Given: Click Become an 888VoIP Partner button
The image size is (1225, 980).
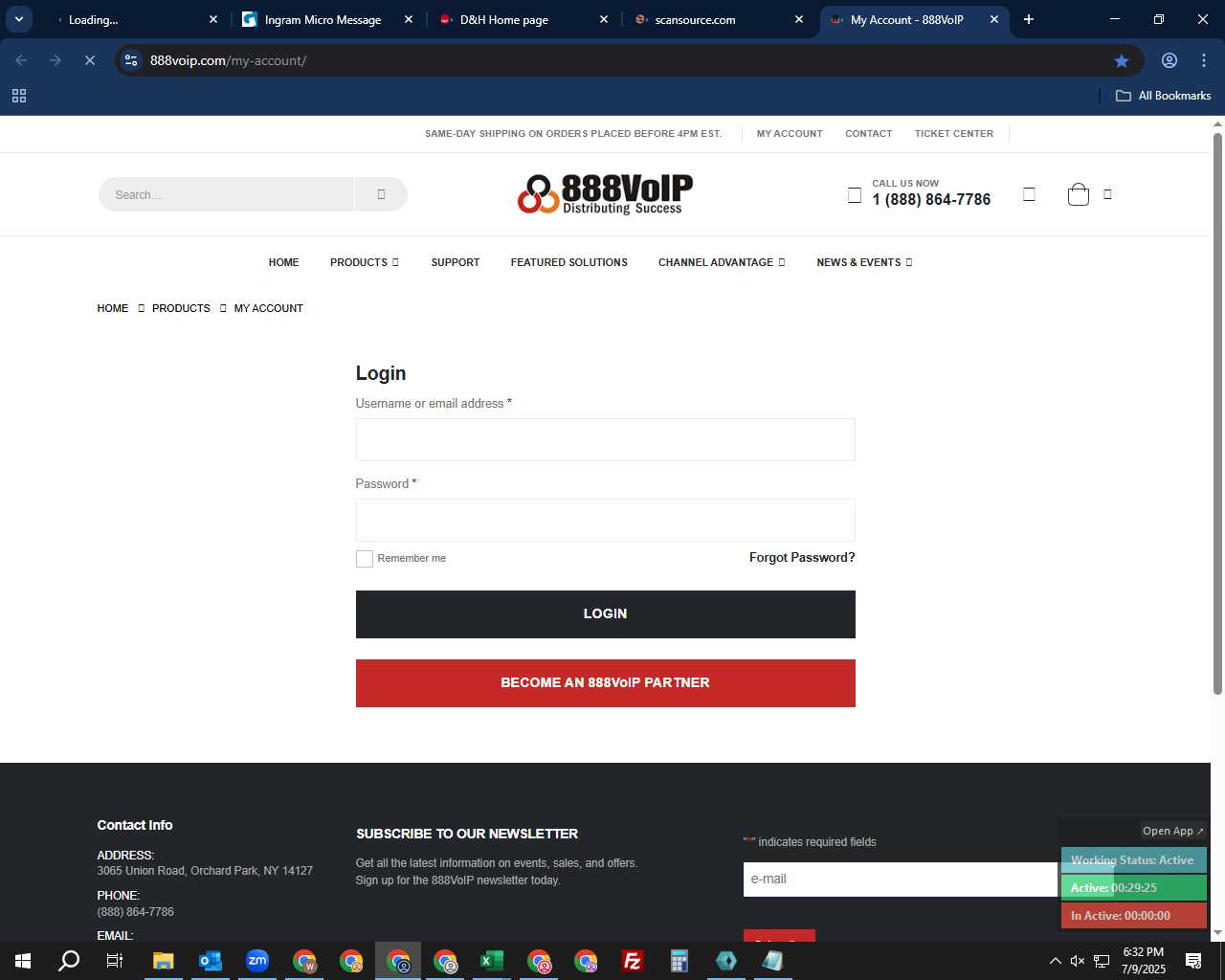Looking at the screenshot, I should tap(606, 683).
